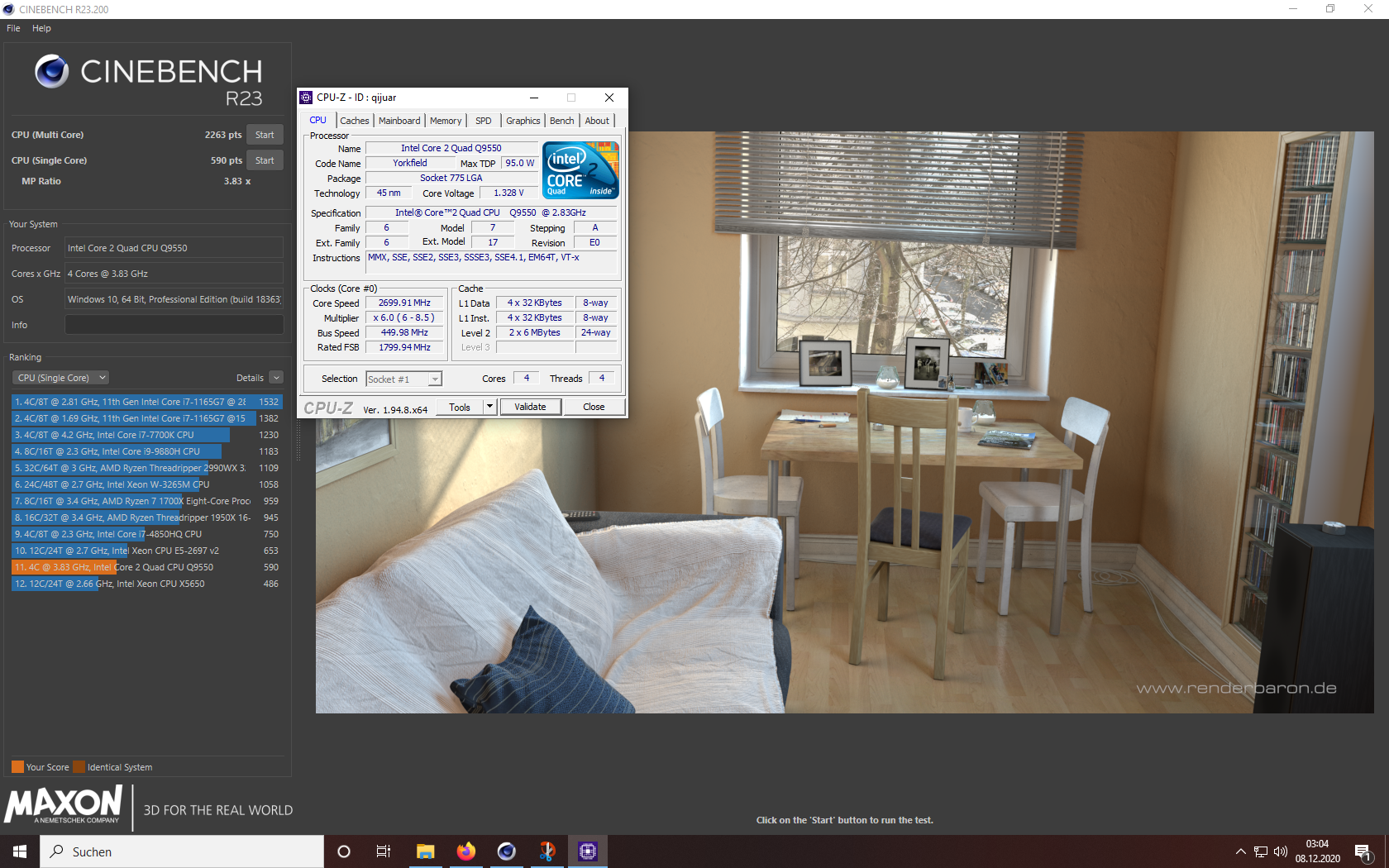Switch to Cinebench via taskbar icon
This screenshot has width=1389, height=868.
click(506, 851)
